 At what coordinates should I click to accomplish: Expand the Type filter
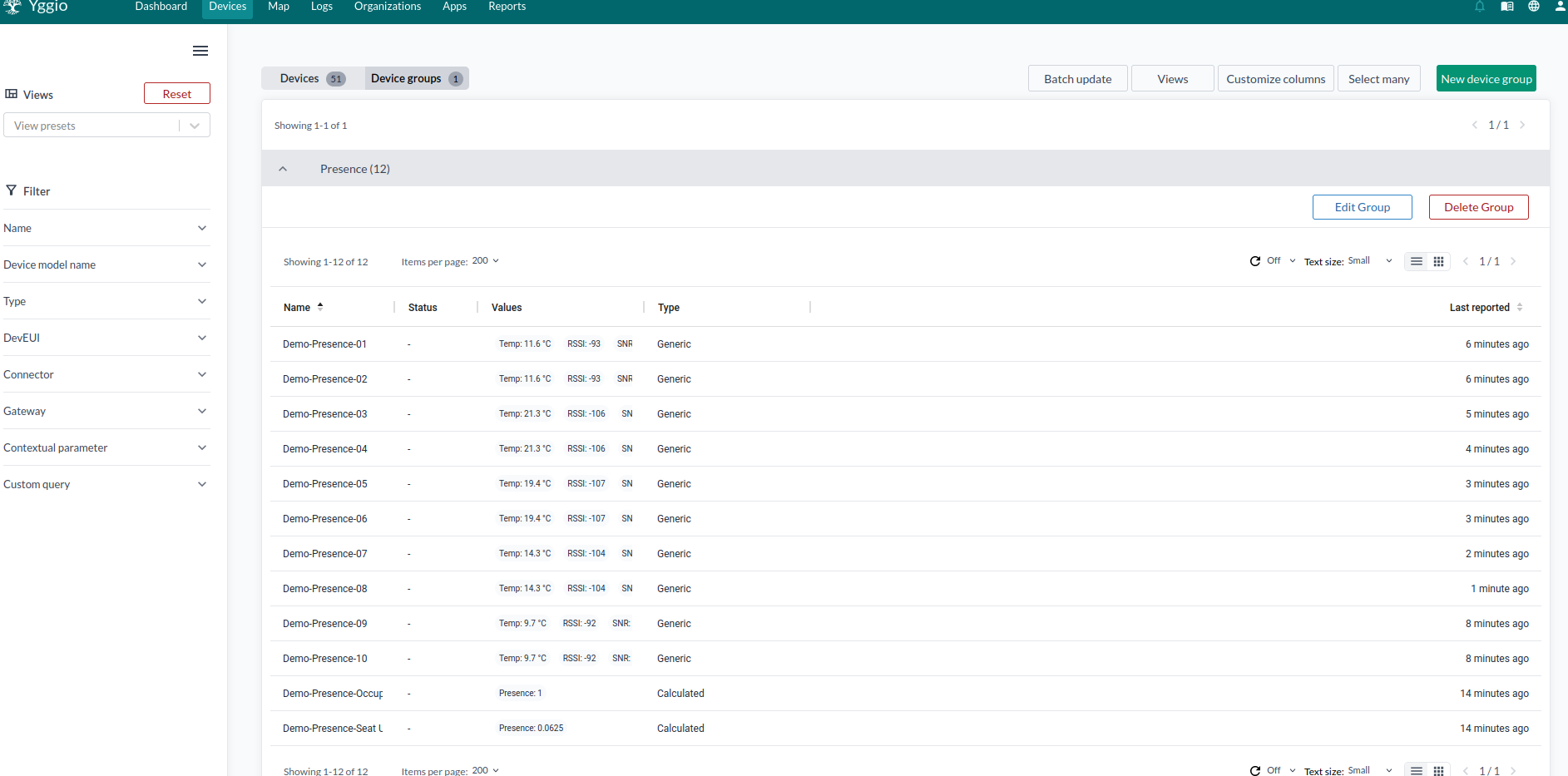pos(106,301)
